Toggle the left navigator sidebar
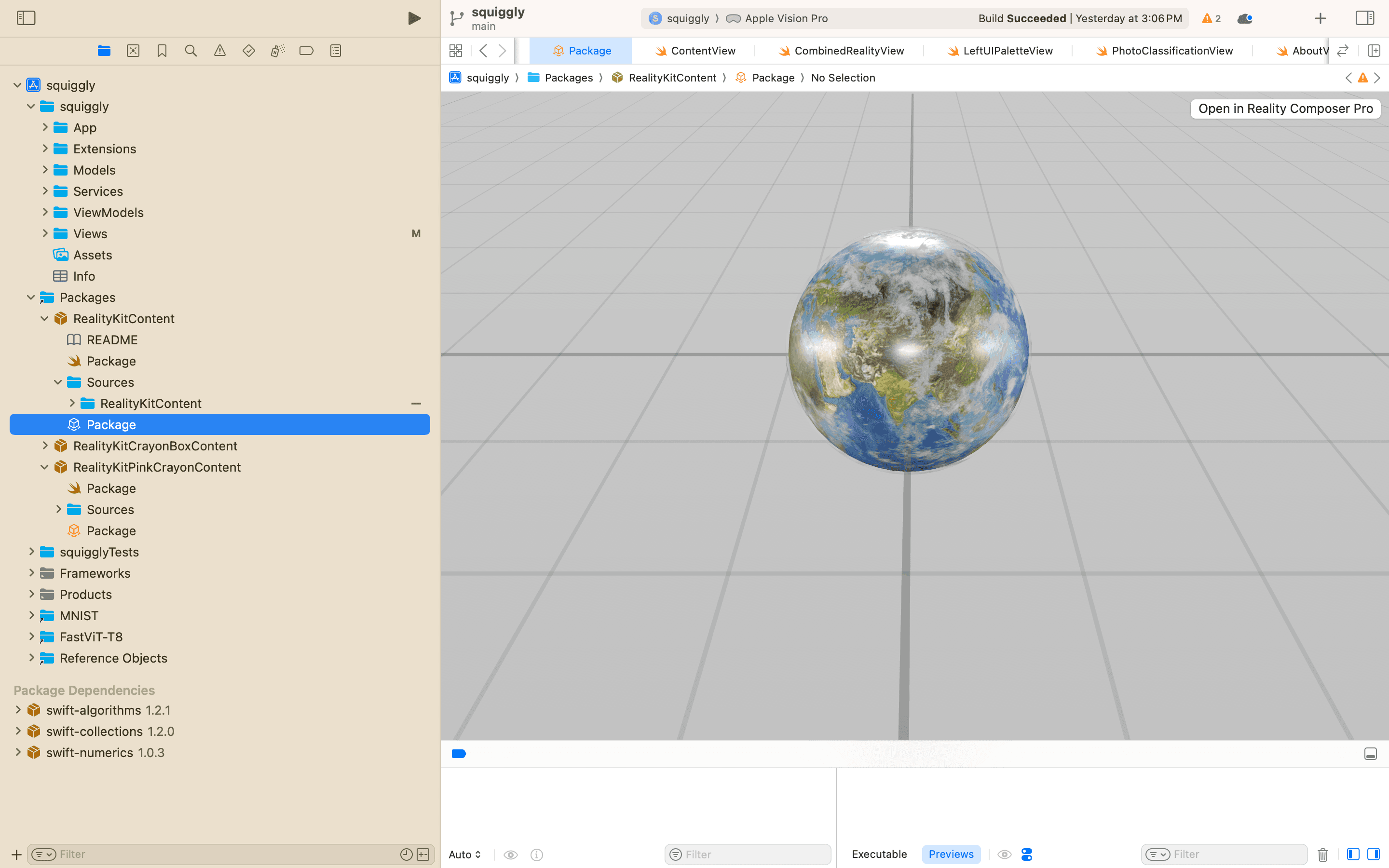The height and width of the screenshot is (868, 1389). tap(26, 18)
